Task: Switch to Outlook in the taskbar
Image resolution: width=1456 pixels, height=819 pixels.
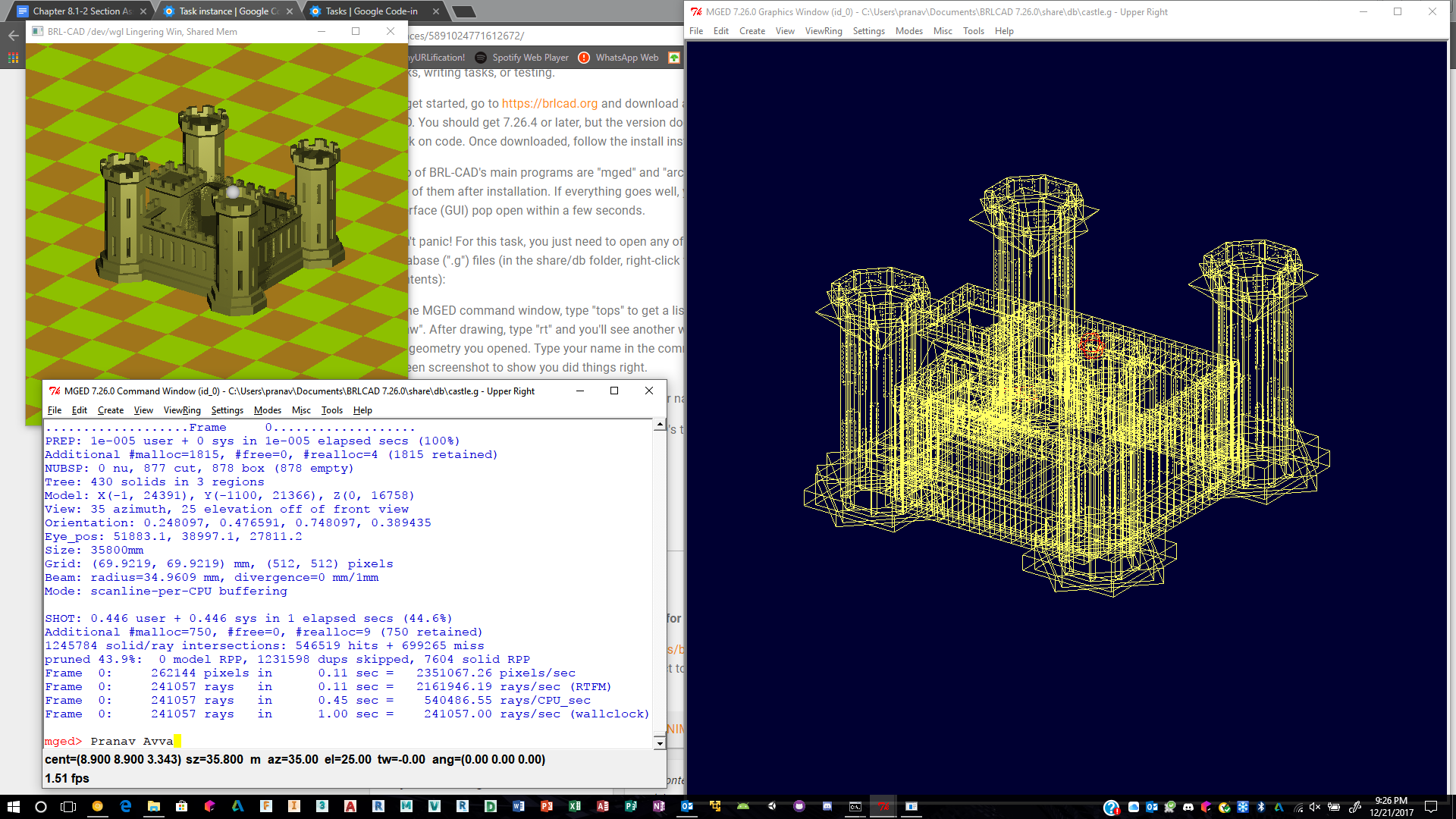Action: coord(686,806)
